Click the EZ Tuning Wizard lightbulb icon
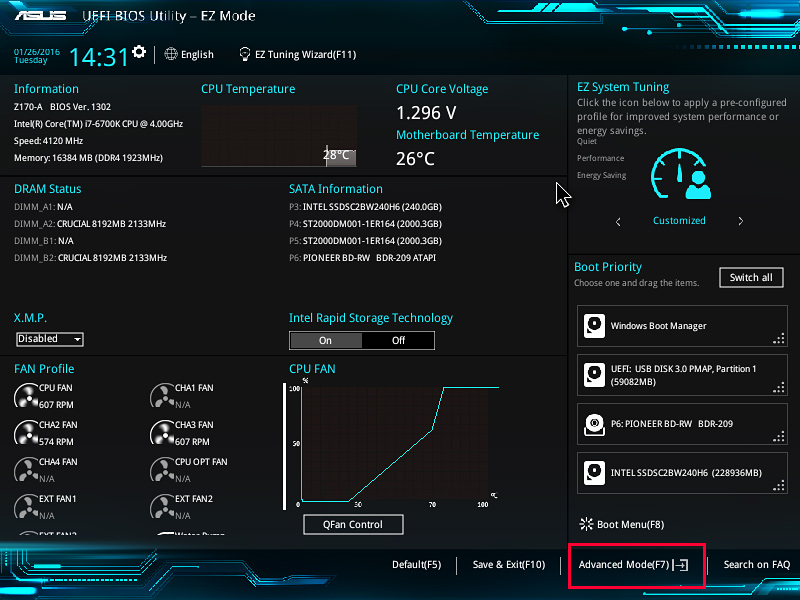The height and width of the screenshot is (600, 800). [245, 54]
